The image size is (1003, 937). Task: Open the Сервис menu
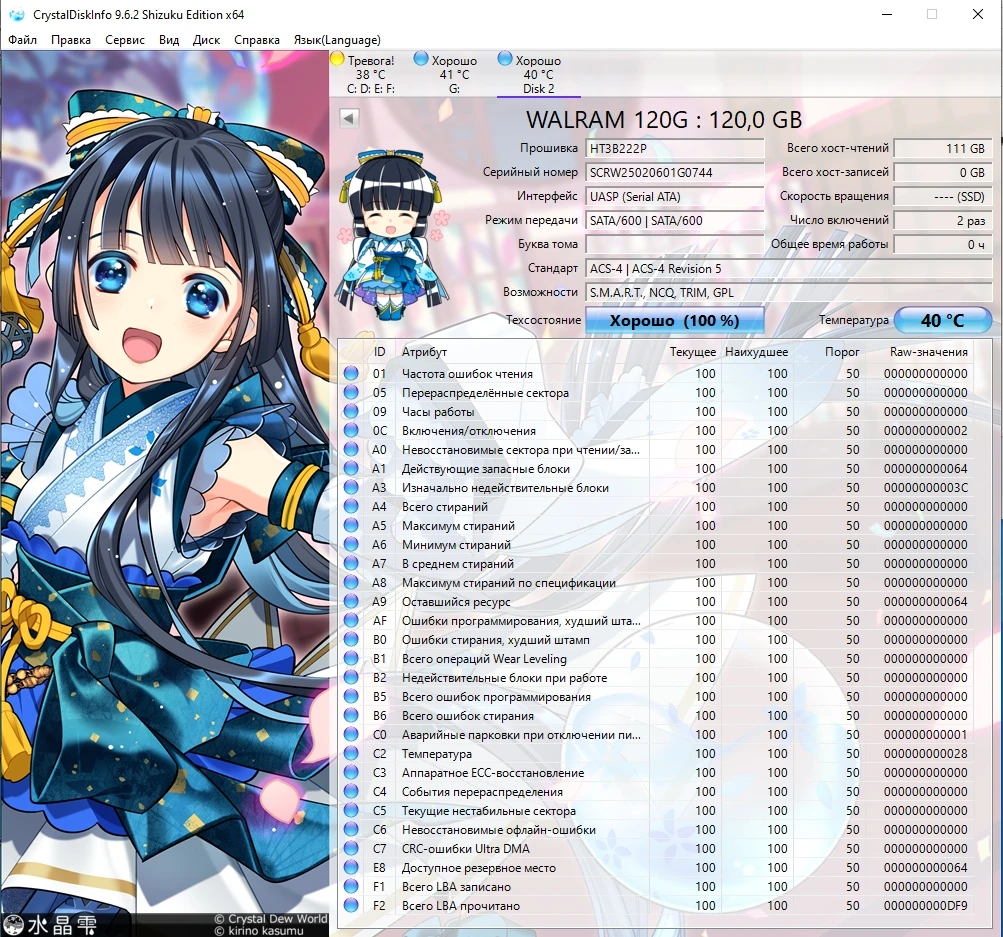click(125, 40)
